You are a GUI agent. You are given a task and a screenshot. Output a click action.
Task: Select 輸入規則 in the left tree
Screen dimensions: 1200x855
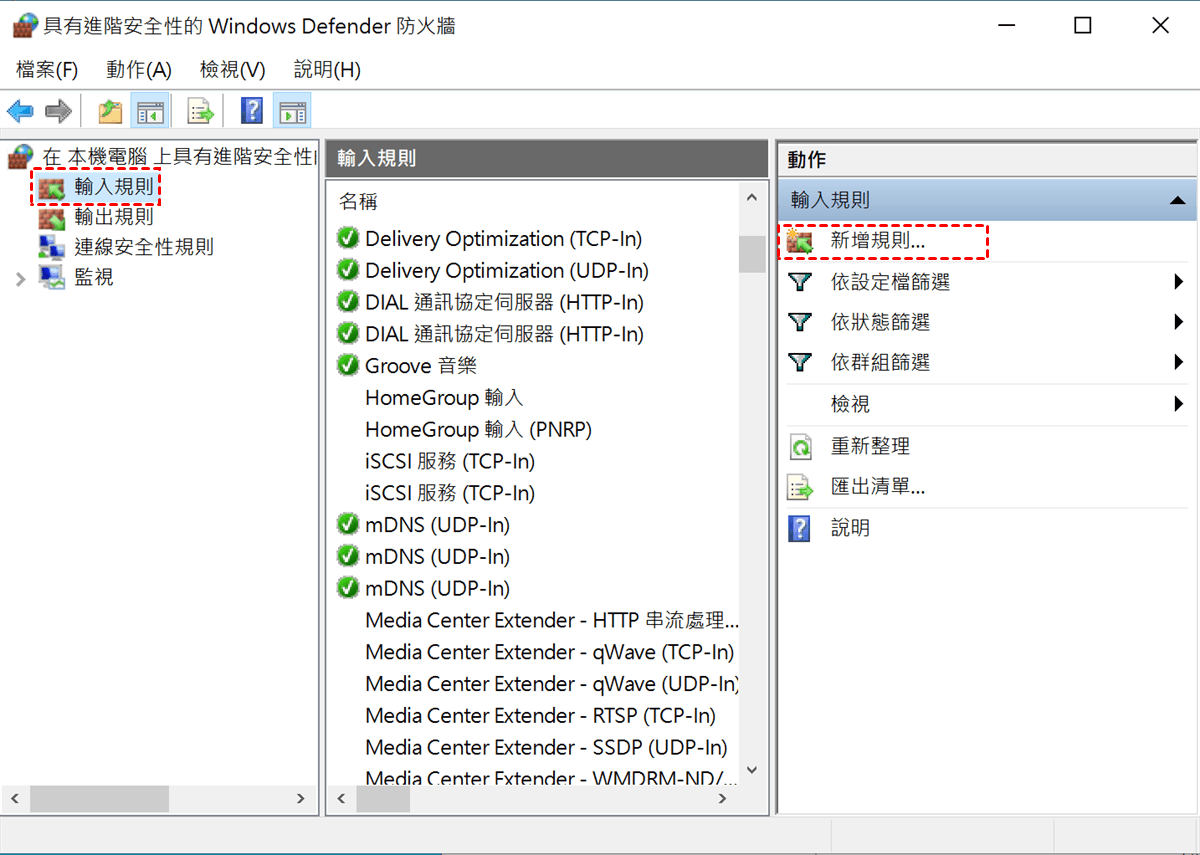[114, 186]
